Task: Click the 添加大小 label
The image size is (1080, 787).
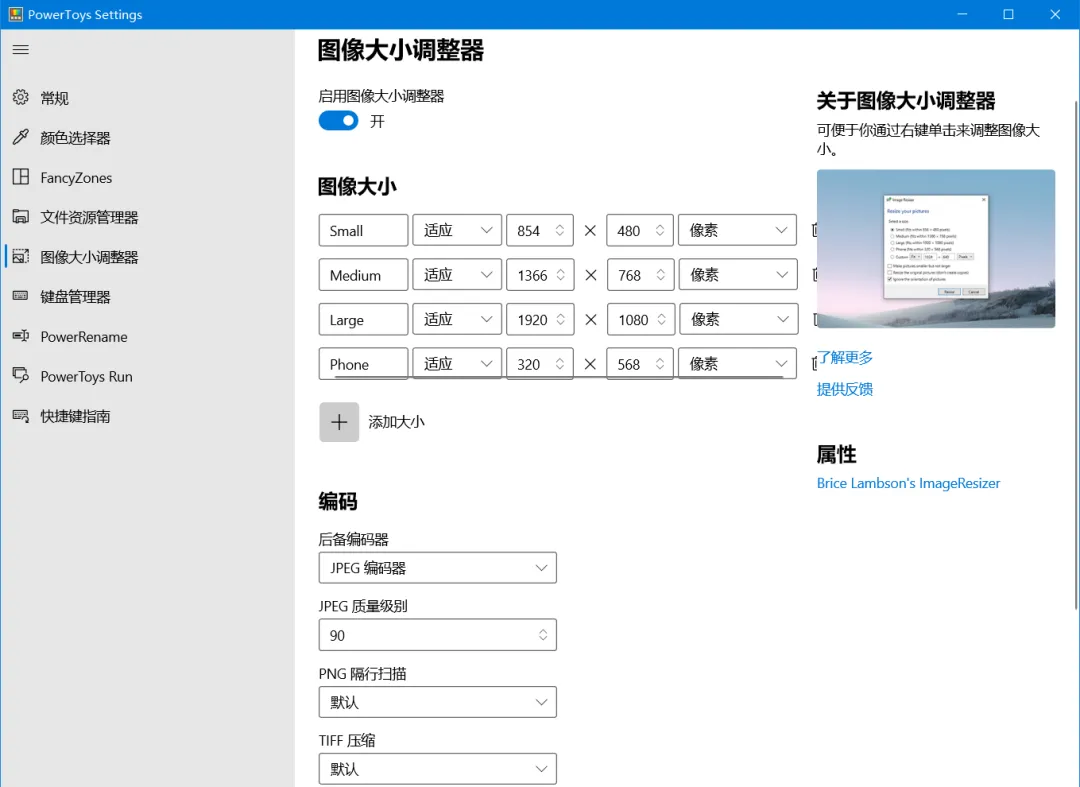Action: point(396,422)
